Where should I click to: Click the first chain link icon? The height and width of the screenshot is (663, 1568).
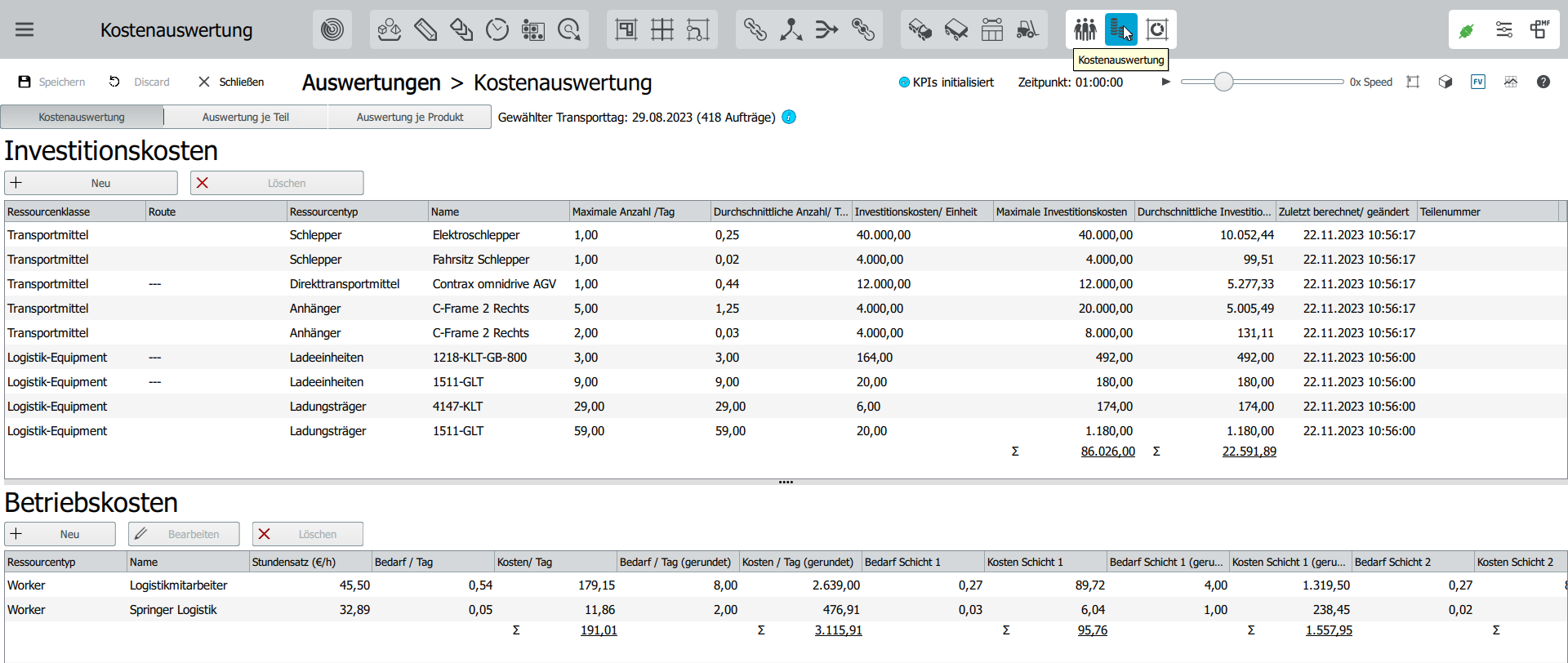755,30
